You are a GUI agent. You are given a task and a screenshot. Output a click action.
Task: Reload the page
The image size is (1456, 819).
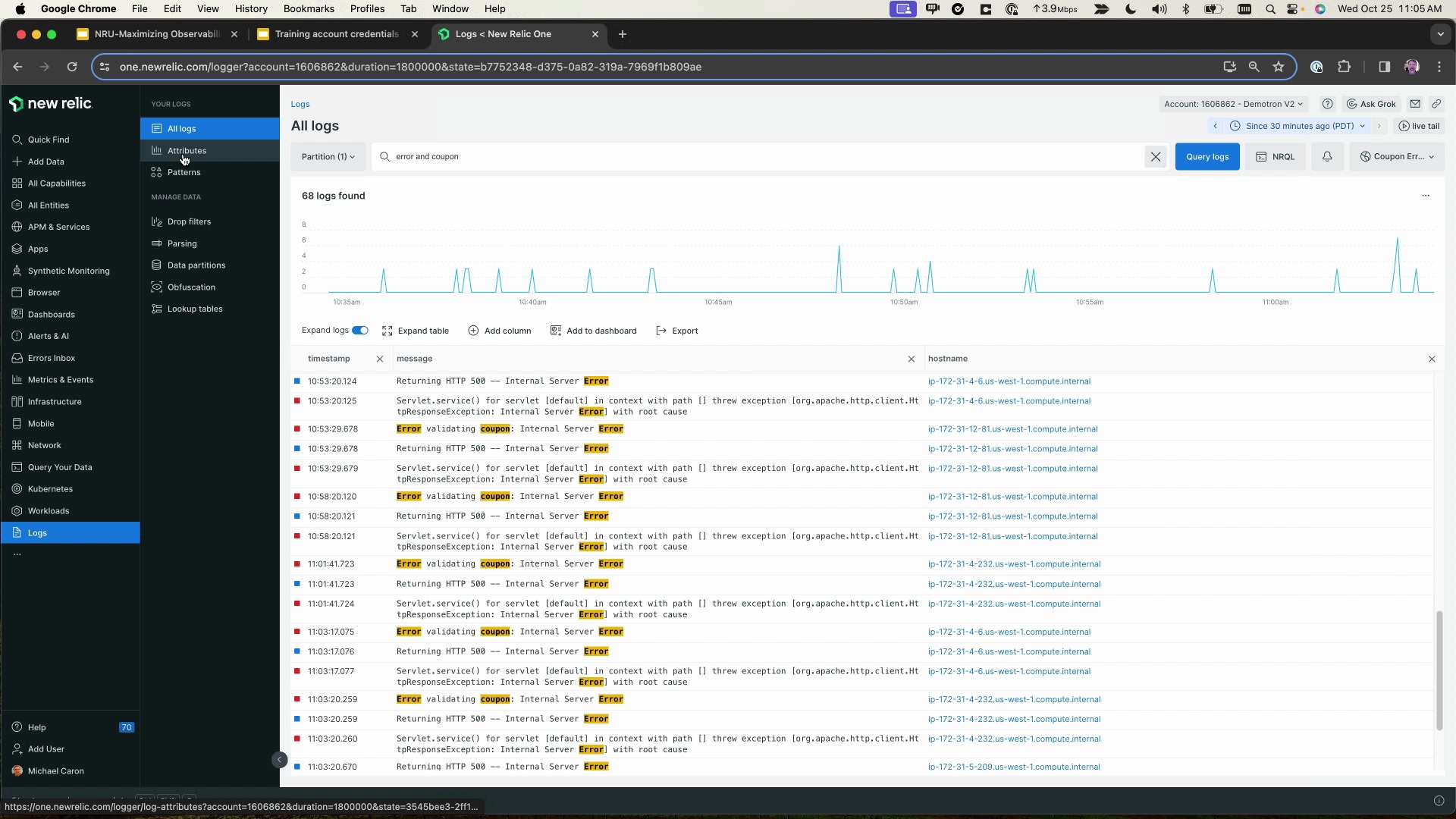pyautogui.click(x=72, y=67)
